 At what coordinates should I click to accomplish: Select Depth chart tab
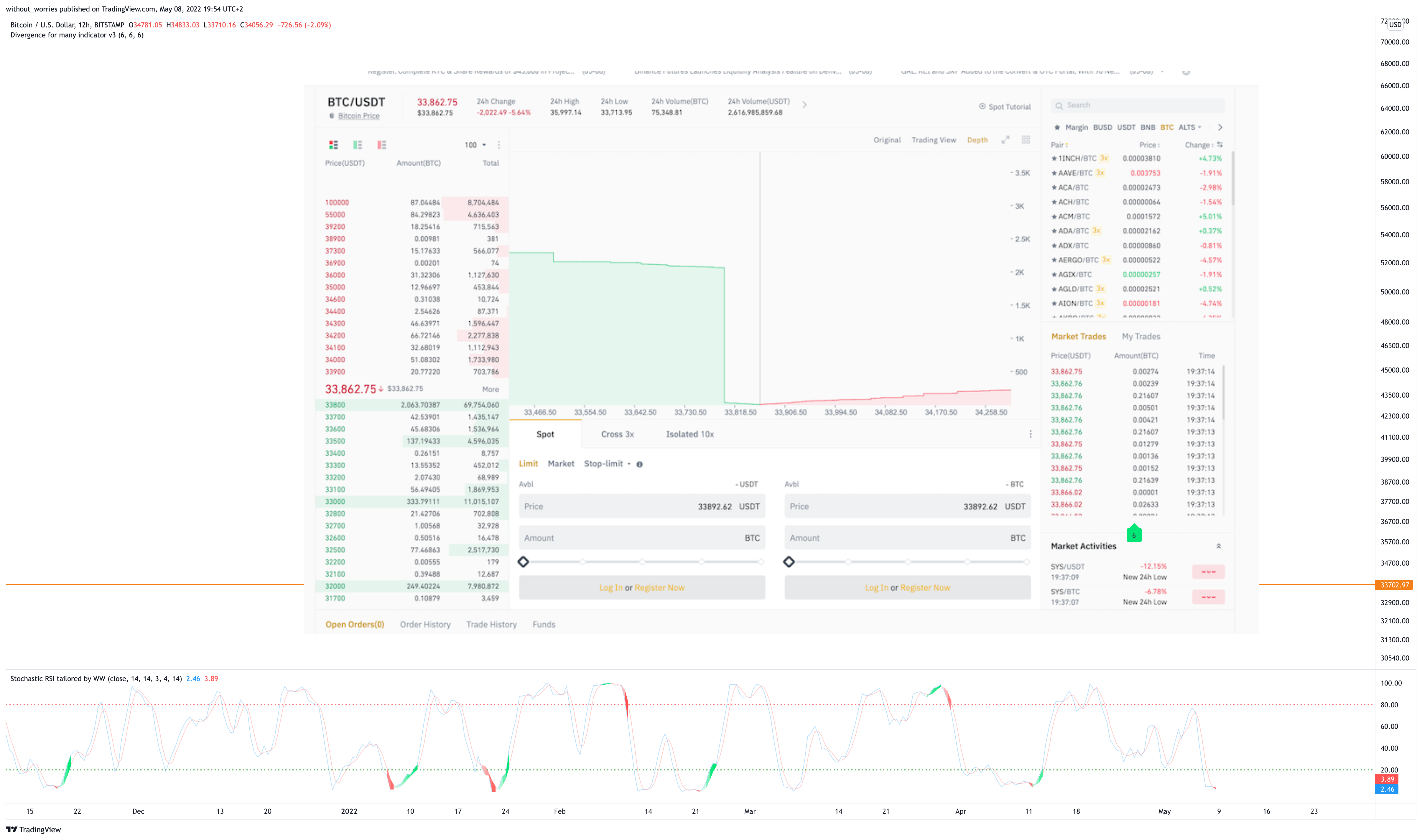point(977,140)
